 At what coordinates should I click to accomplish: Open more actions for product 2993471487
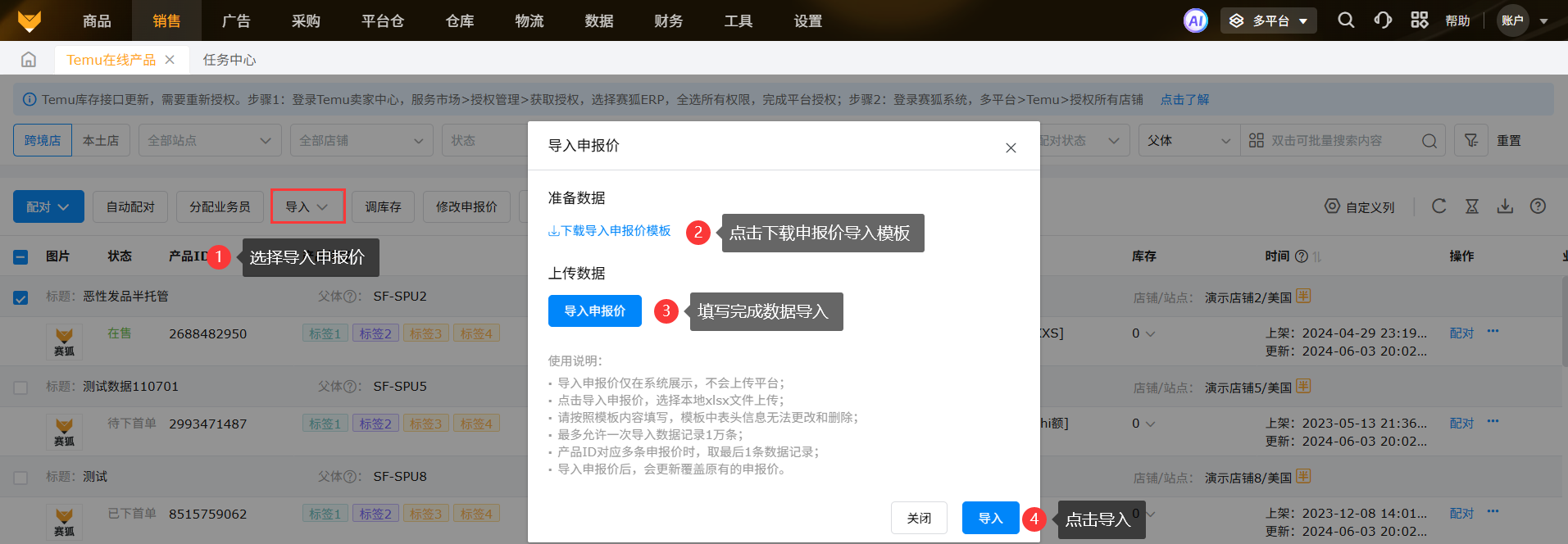pos(1493,422)
